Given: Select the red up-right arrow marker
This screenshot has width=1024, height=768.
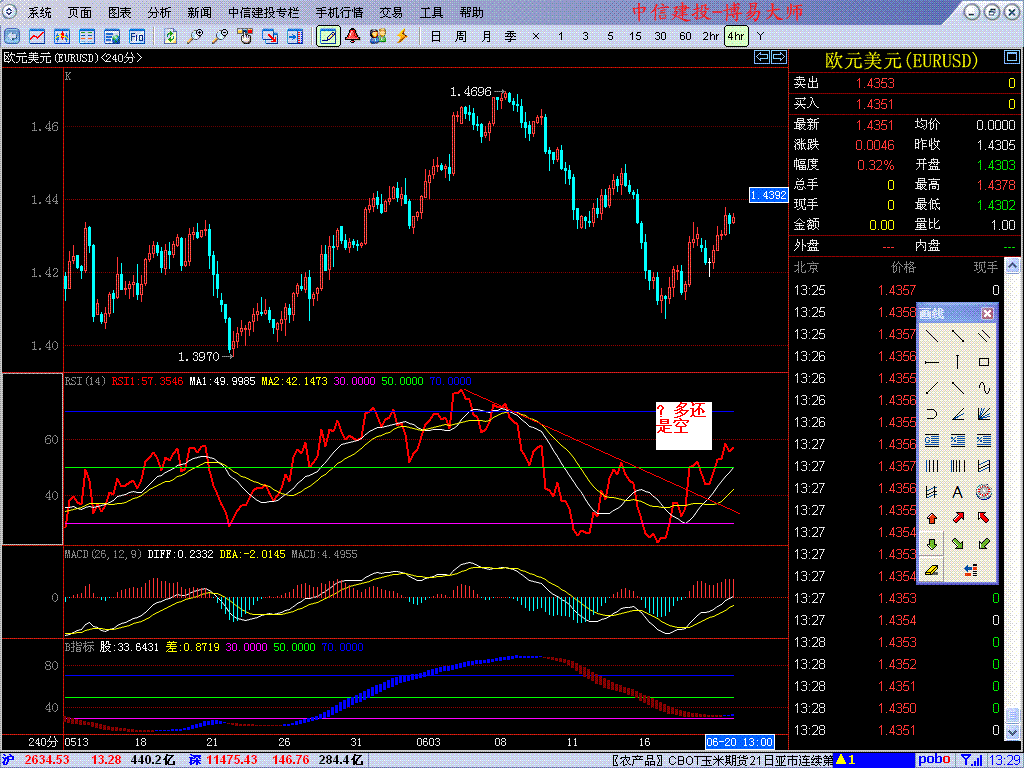Looking at the screenshot, I should 958,519.
